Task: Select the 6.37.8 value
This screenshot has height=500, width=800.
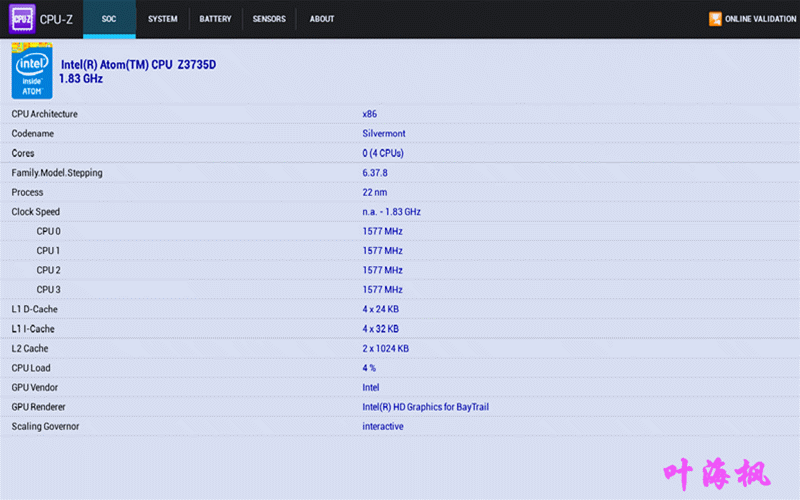Action: pos(374,173)
